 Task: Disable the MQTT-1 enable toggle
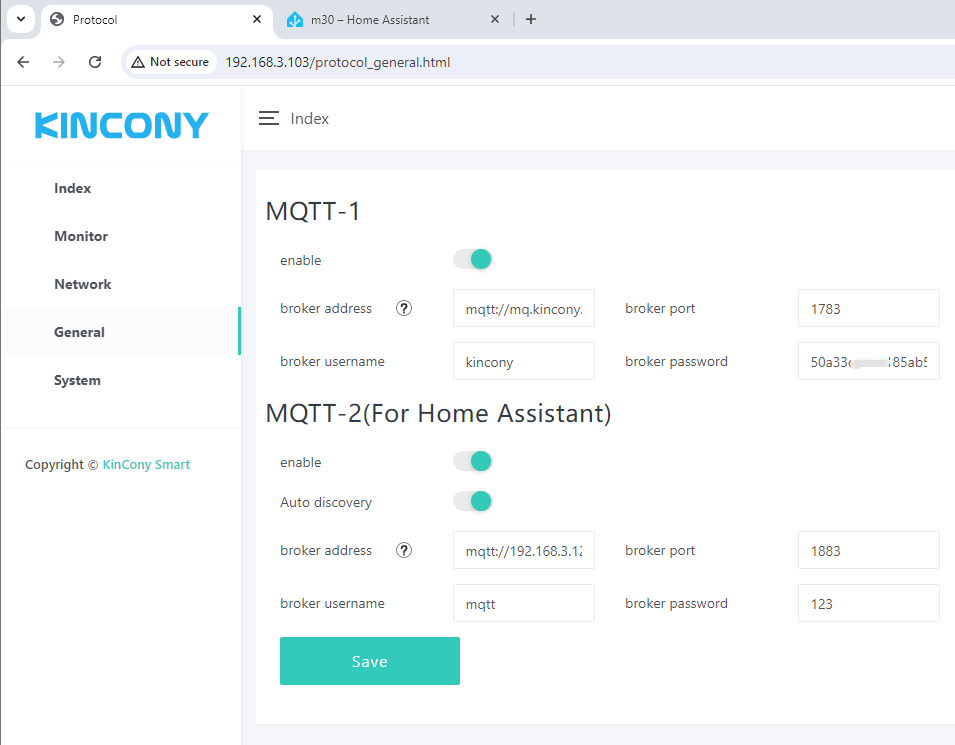point(473,260)
